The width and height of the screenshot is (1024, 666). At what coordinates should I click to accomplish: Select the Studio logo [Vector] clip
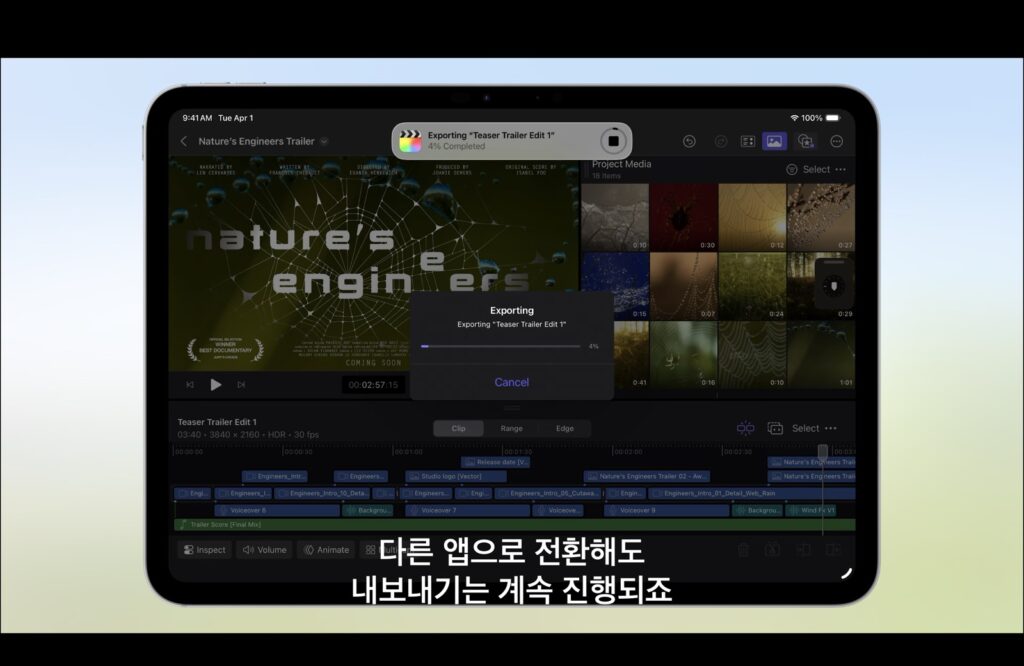(x=456, y=477)
